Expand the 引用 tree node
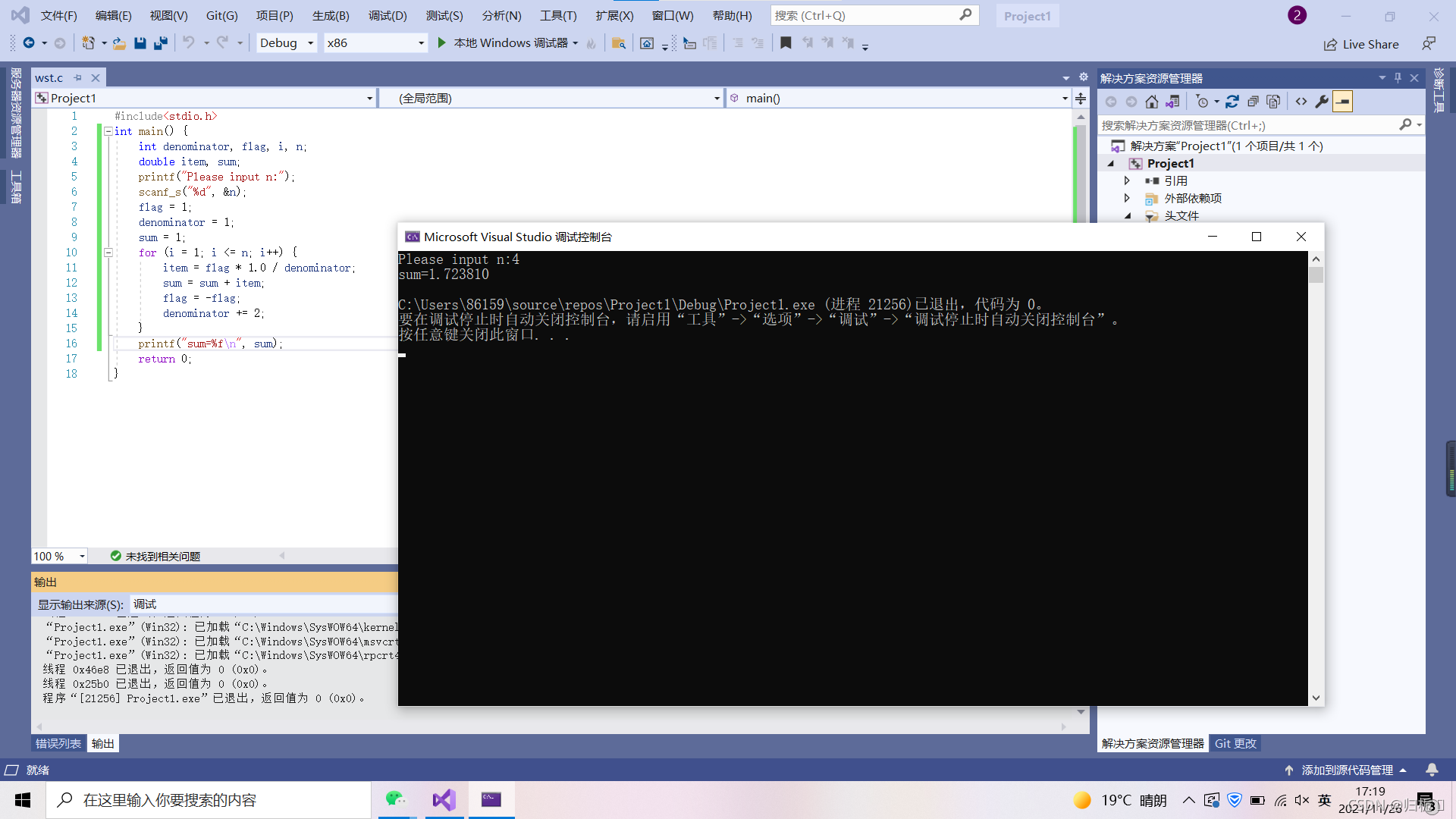The width and height of the screenshot is (1456, 819). click(x=1127, y=181)
